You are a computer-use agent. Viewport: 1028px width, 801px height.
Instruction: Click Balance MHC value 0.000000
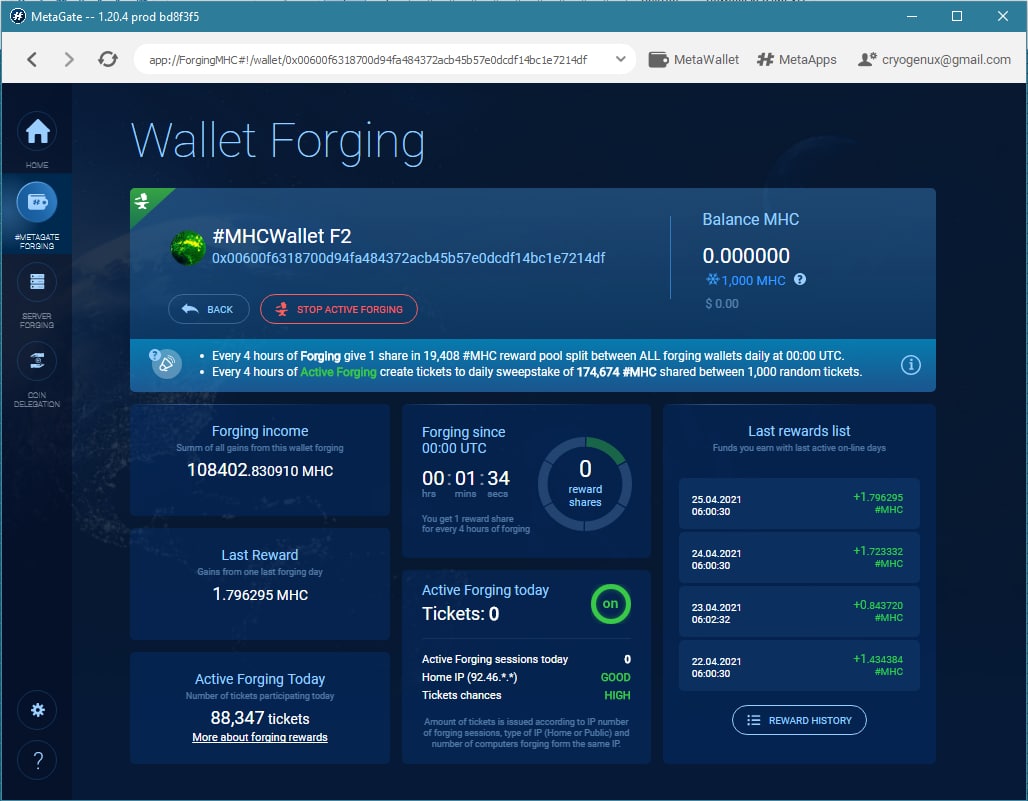[x=746, y=256]
